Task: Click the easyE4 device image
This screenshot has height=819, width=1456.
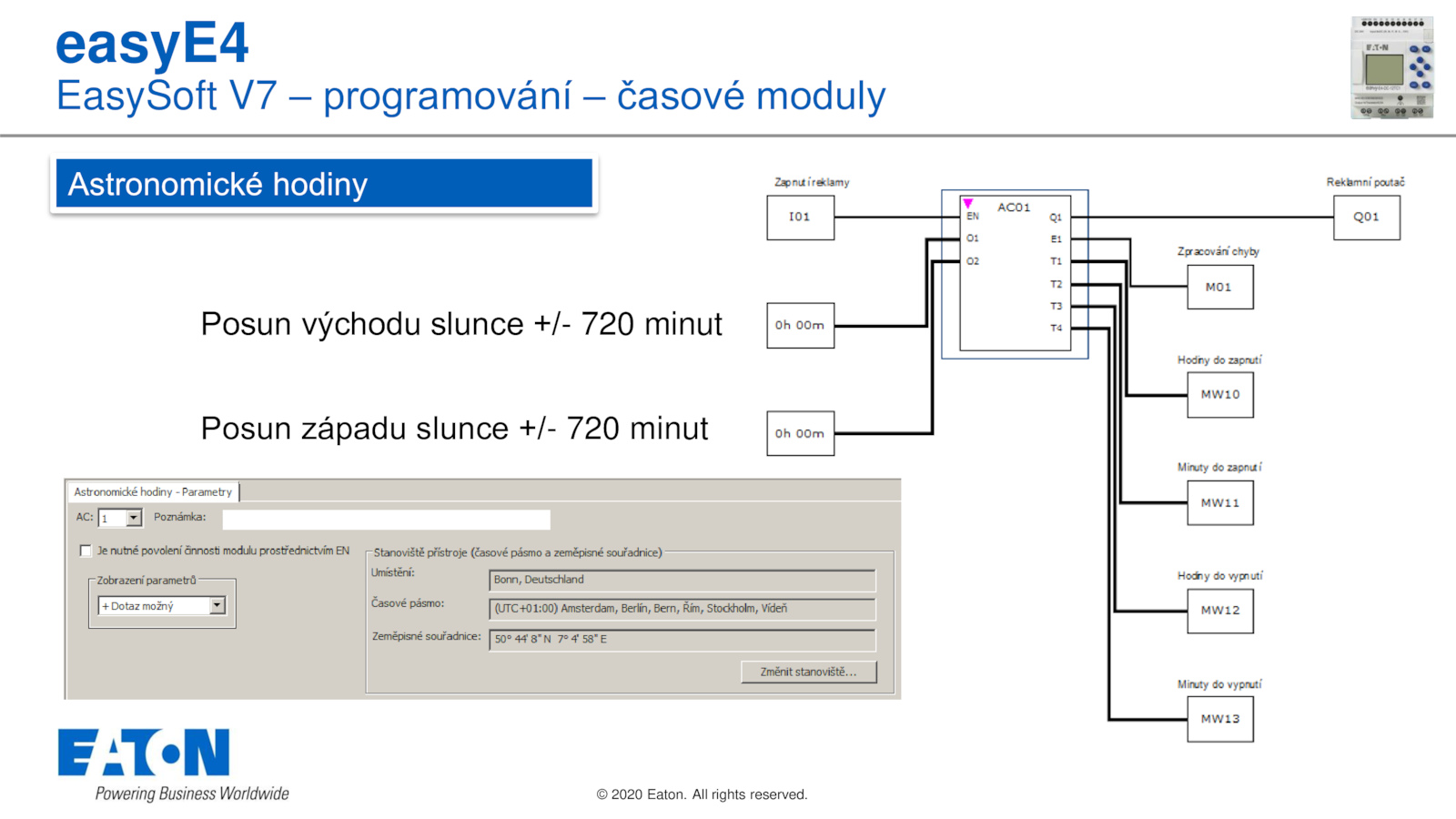Action: (x=1392, y=67)
